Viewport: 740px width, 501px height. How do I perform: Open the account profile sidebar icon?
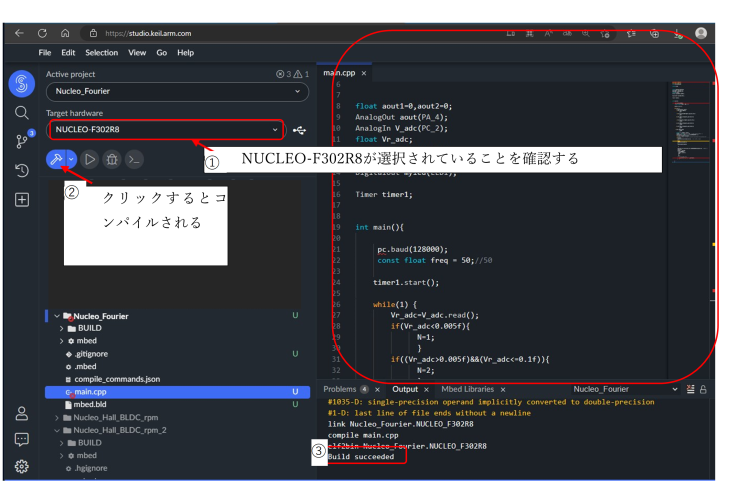pyautogui.click(x=22, y=414)
